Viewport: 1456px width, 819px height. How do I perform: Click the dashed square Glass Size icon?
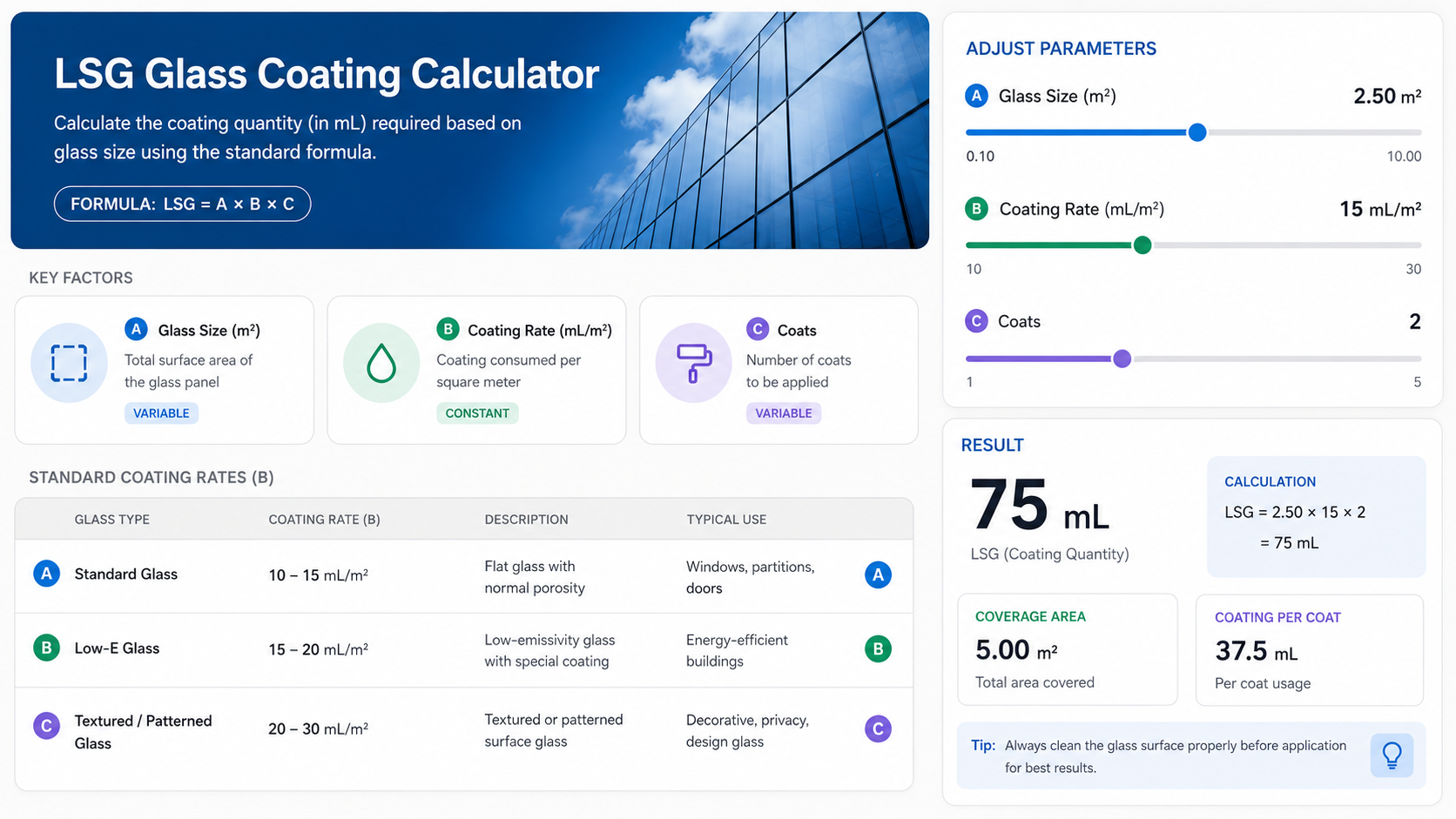coord(69,363)
